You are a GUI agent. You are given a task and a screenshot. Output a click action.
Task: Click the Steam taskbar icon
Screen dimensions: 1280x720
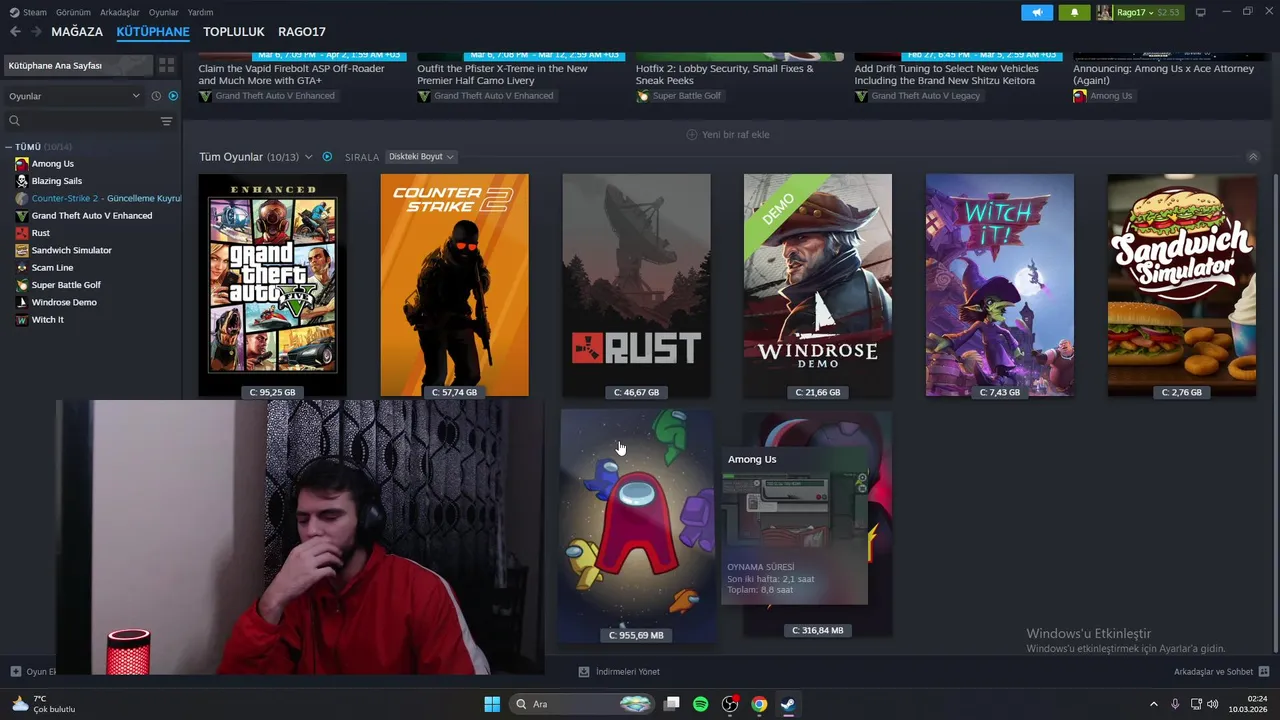789,704
